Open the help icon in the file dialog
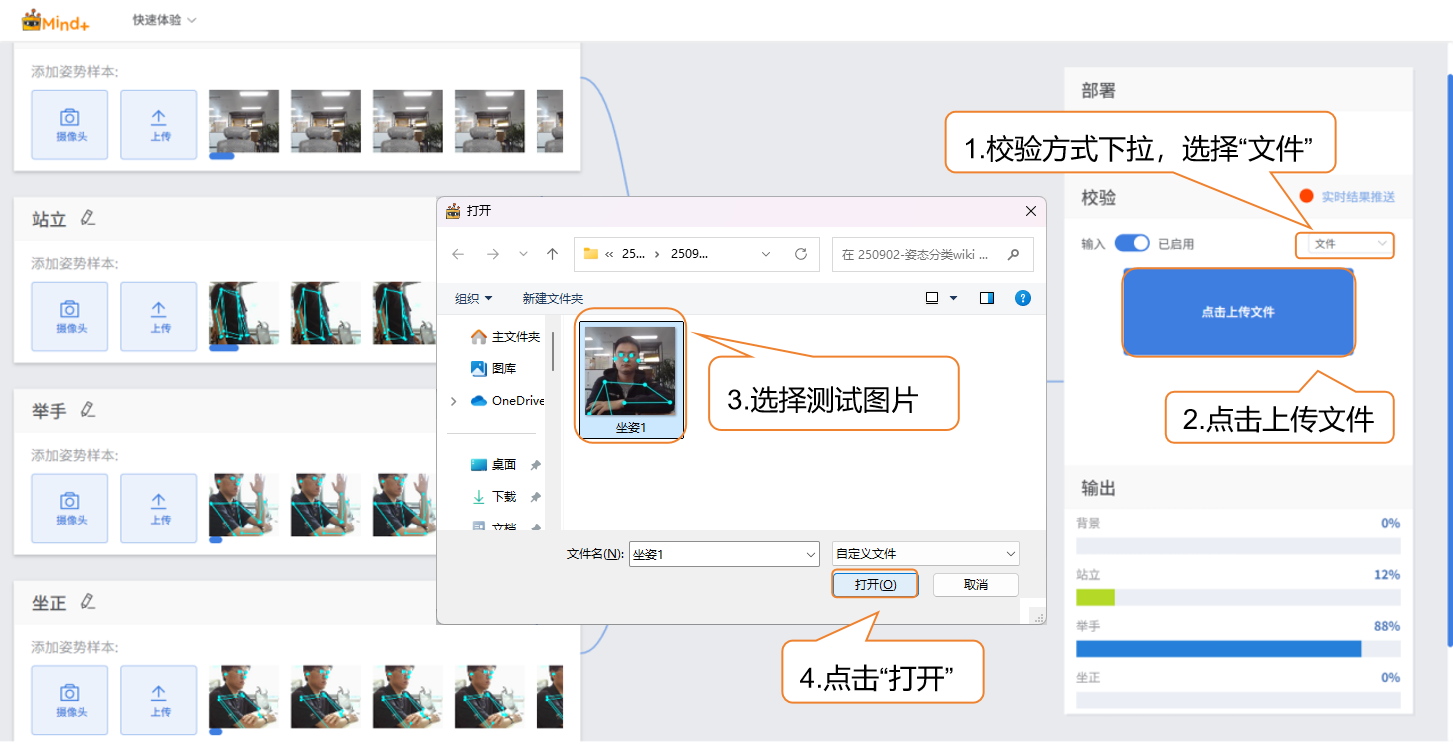 pyautogui.click(x=1022, y=298)
